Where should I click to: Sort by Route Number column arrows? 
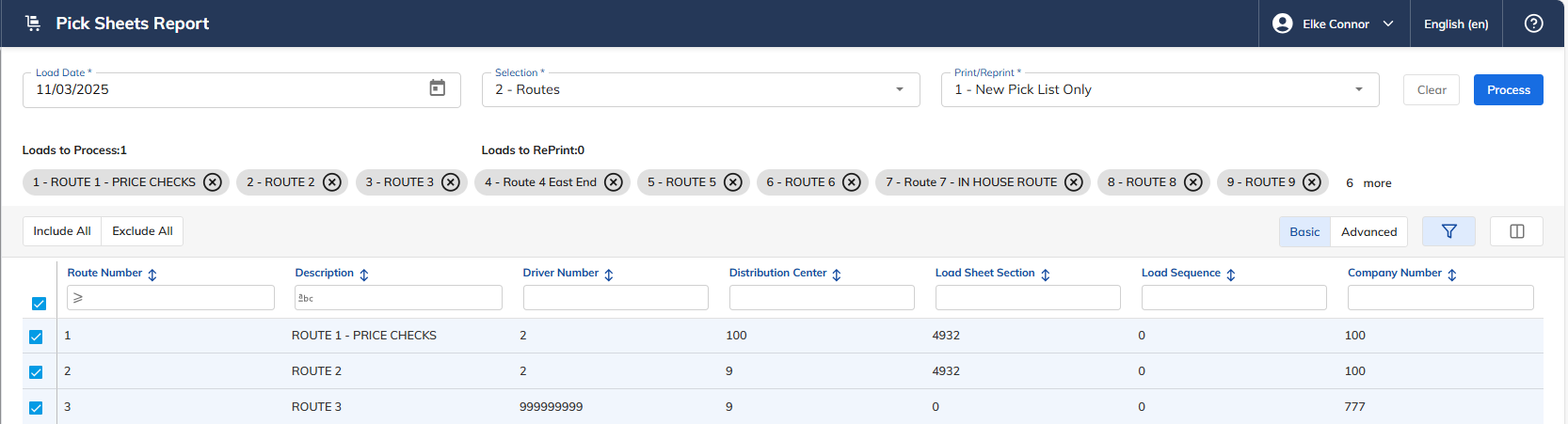(152, 275)
